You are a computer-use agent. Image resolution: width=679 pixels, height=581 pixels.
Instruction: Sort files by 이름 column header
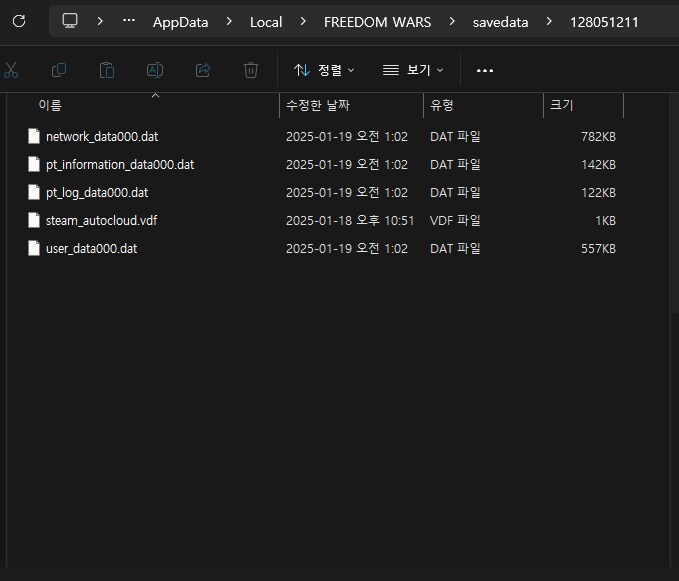point(50,105)
